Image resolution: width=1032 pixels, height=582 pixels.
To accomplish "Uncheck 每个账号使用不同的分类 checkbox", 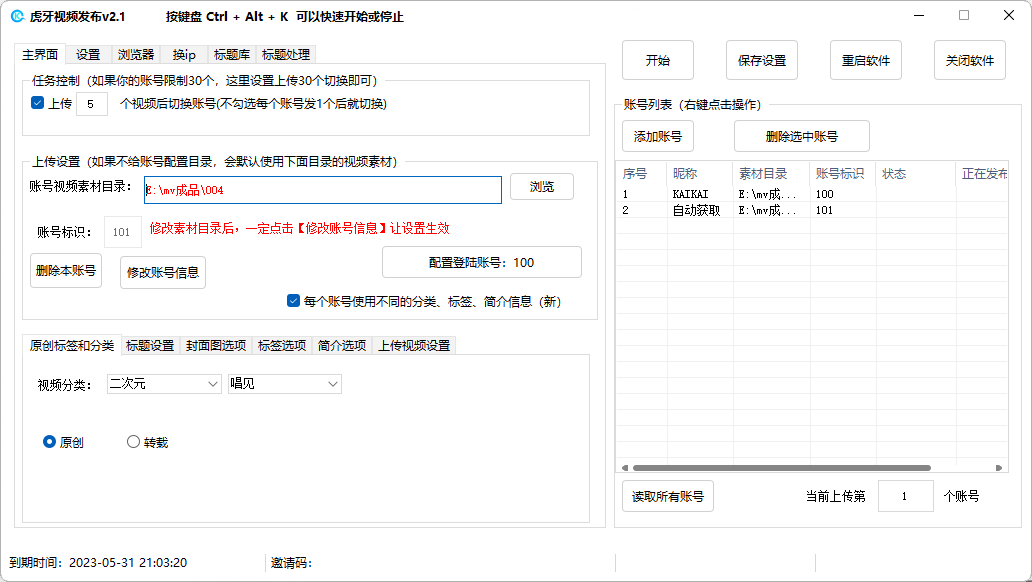I will [x=293, y=300].
